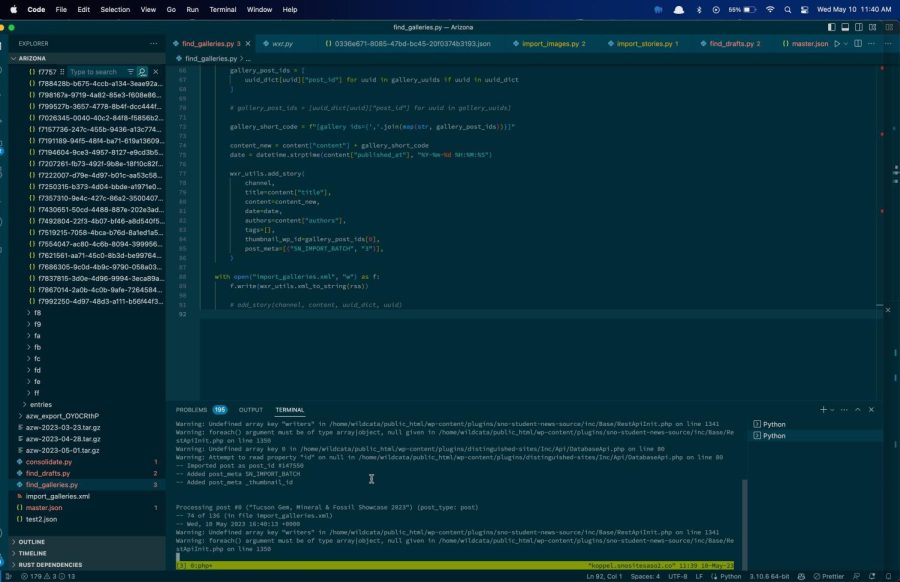Open editor More Actions ellipsis
The width and height of the screenshot is (900, 582).
871,44
